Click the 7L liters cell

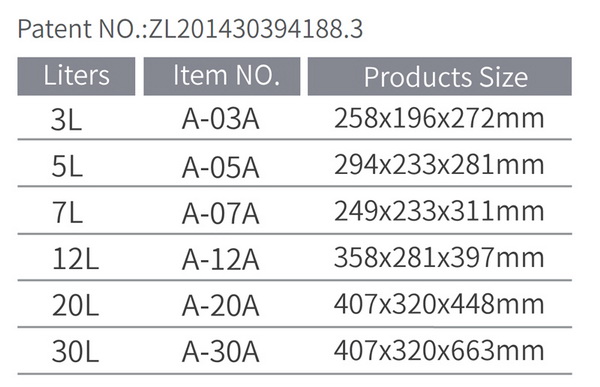(x=67, y=214)
